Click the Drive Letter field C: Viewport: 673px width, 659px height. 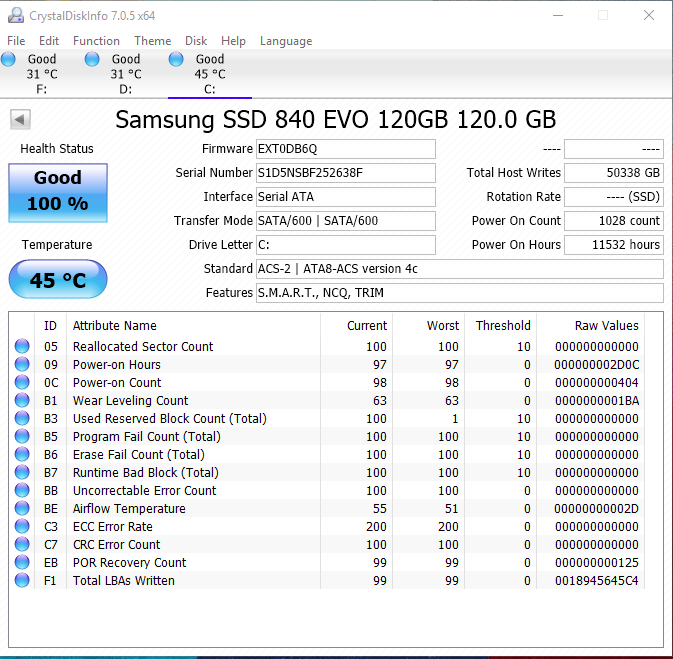click(x=346, y=245)
